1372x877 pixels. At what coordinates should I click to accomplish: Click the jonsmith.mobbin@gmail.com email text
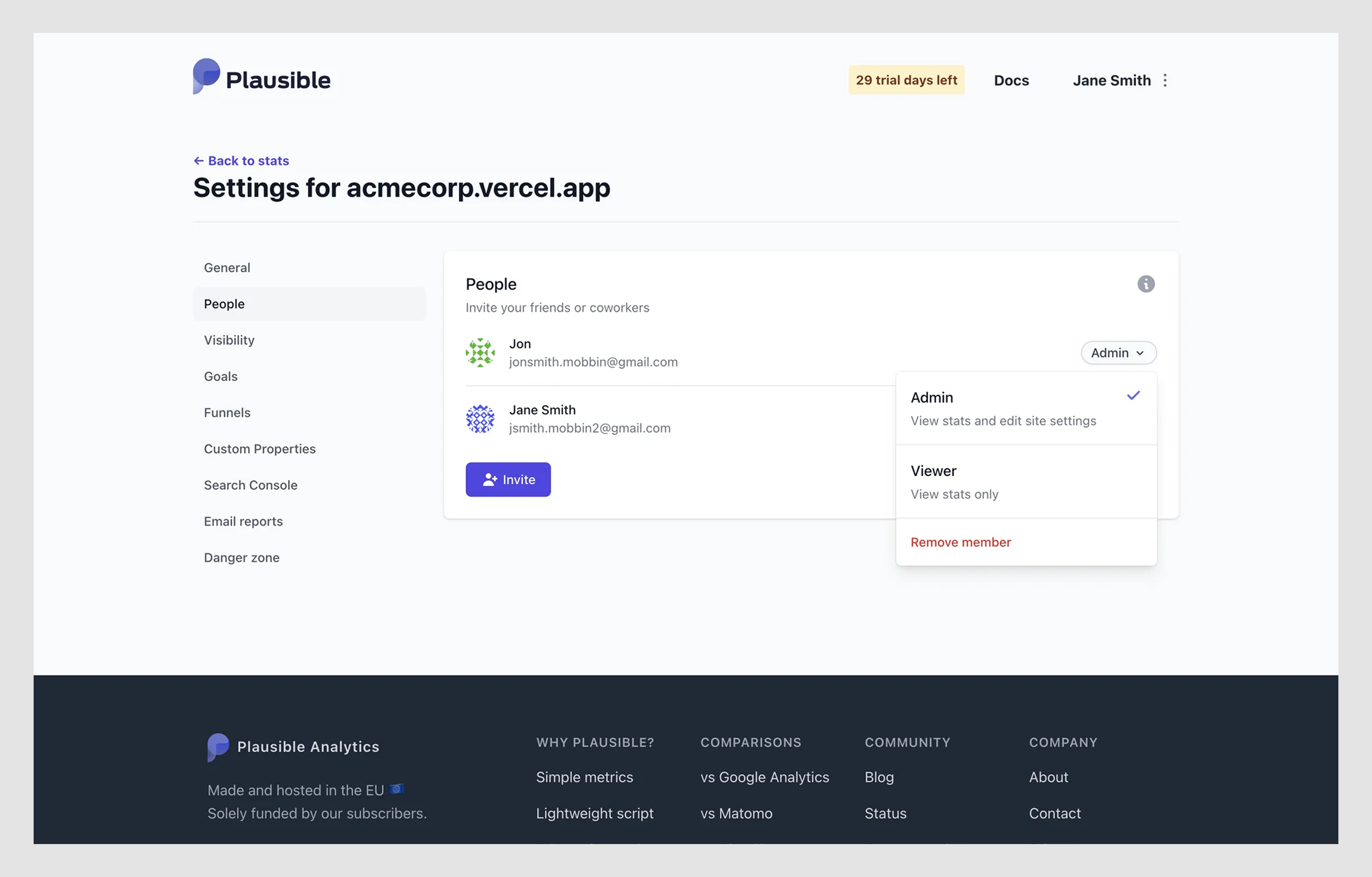pyautogui.click(x=593, y=362)
